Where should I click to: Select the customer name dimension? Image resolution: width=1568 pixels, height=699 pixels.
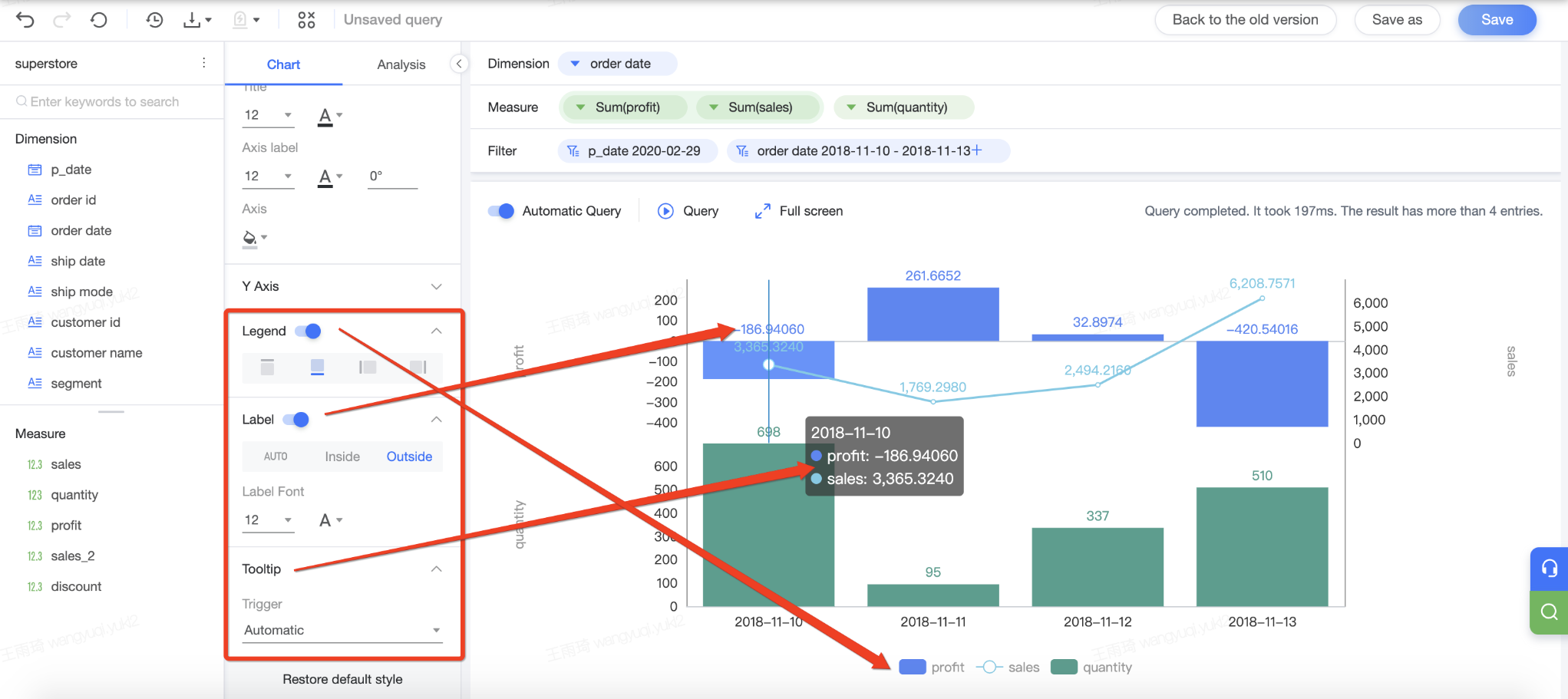click(x=97, y=353)
